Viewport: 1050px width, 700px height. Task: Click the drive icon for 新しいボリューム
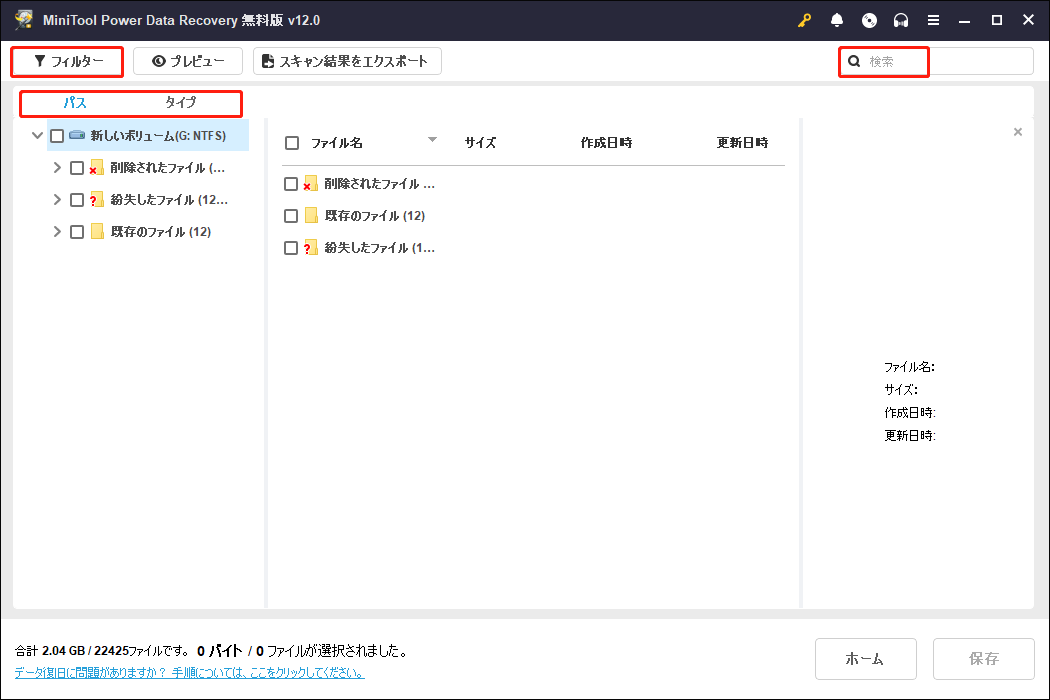(77, 135)
